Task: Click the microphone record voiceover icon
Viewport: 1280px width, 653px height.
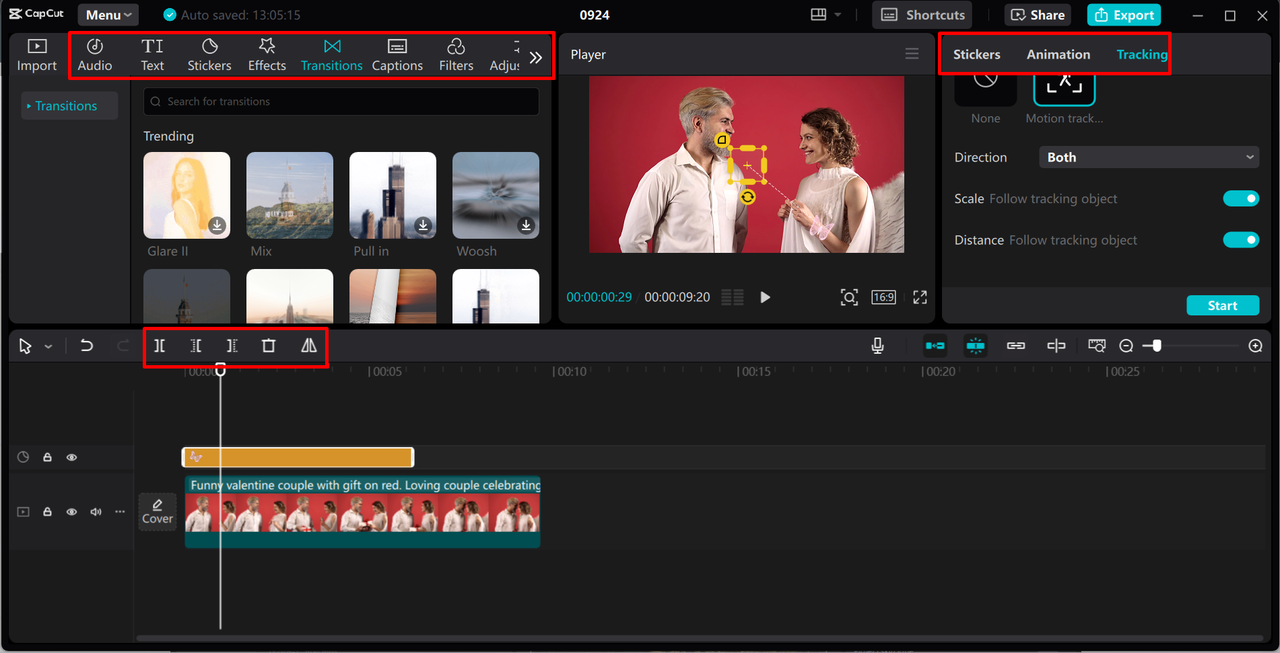Action: (877, 345)
